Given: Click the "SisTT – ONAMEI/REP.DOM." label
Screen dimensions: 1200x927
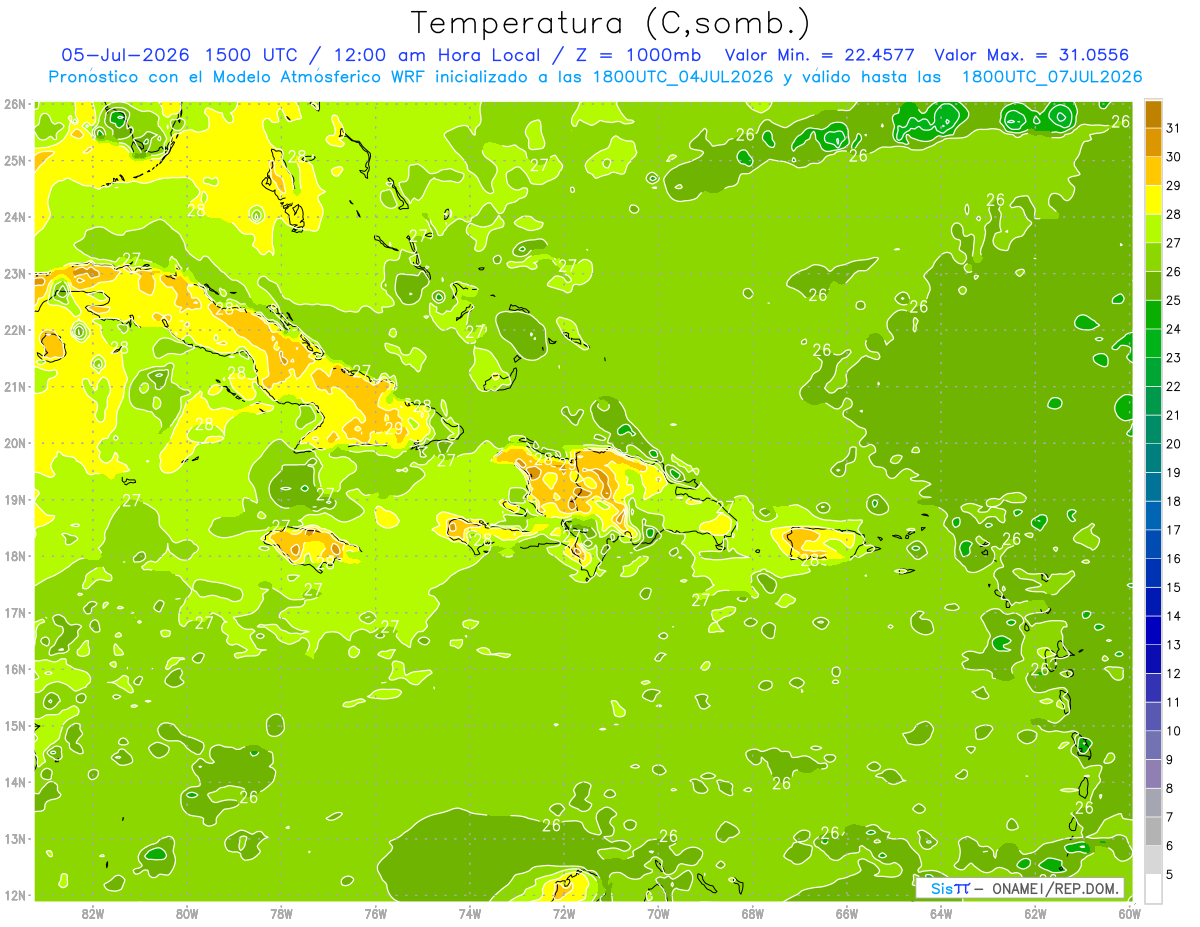Looking at the screenshot, I should click(x=1020, y=888).
